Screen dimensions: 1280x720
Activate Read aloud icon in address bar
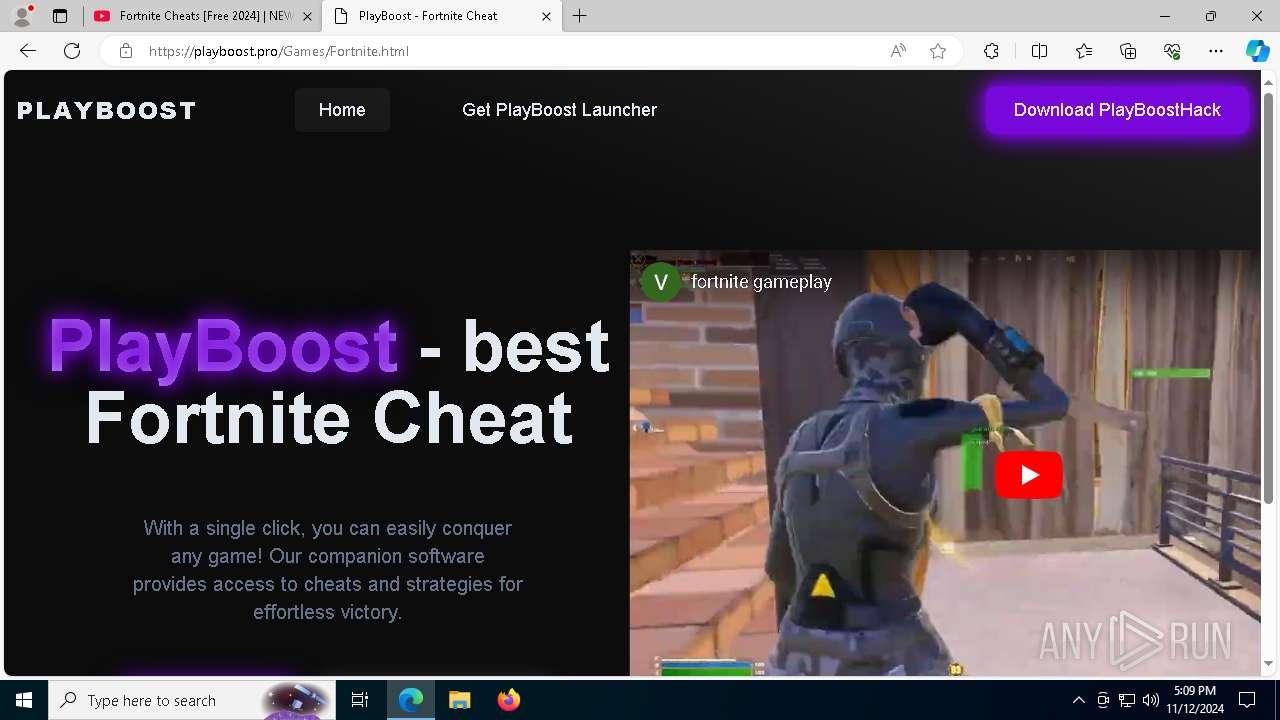pyautogui.click(x=898, y=51)
